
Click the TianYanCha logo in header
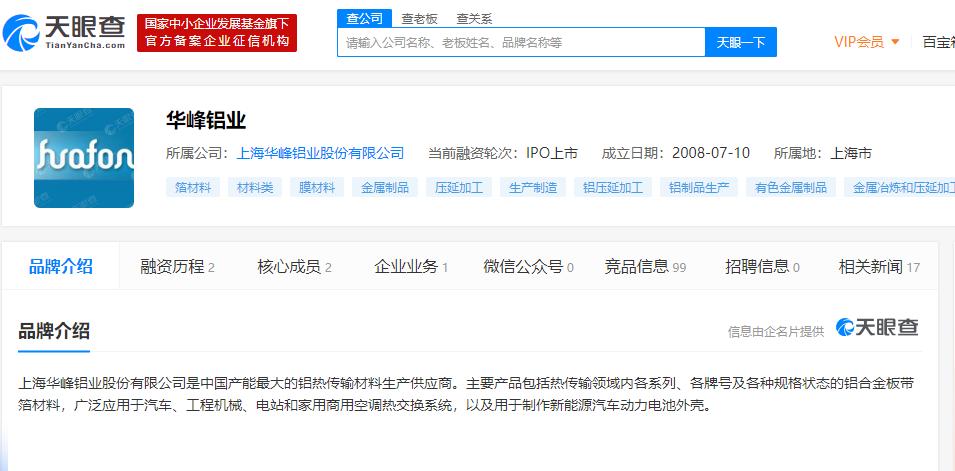pyautogui.click(x=65, y=33)
